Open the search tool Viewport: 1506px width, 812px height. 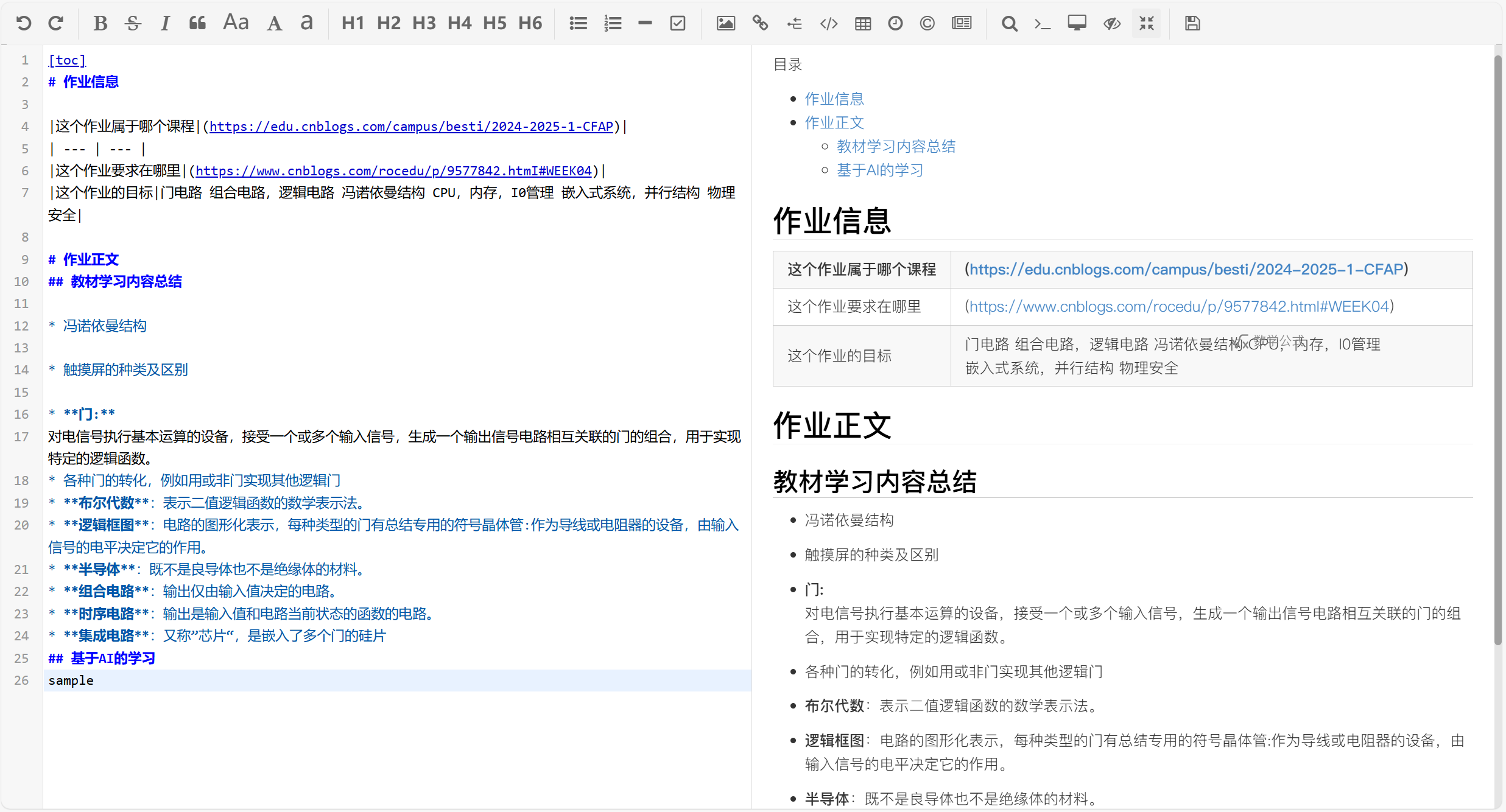point(1009,24)
